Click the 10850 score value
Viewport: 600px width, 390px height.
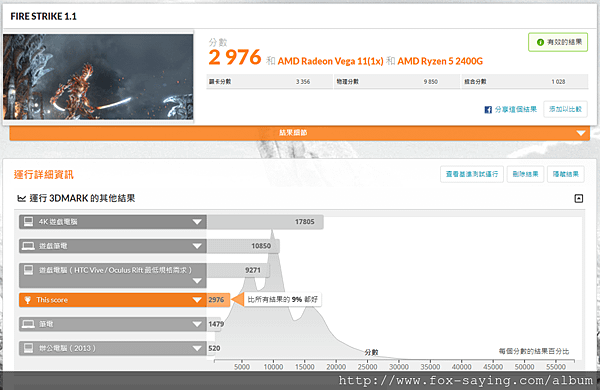[261, 246]
